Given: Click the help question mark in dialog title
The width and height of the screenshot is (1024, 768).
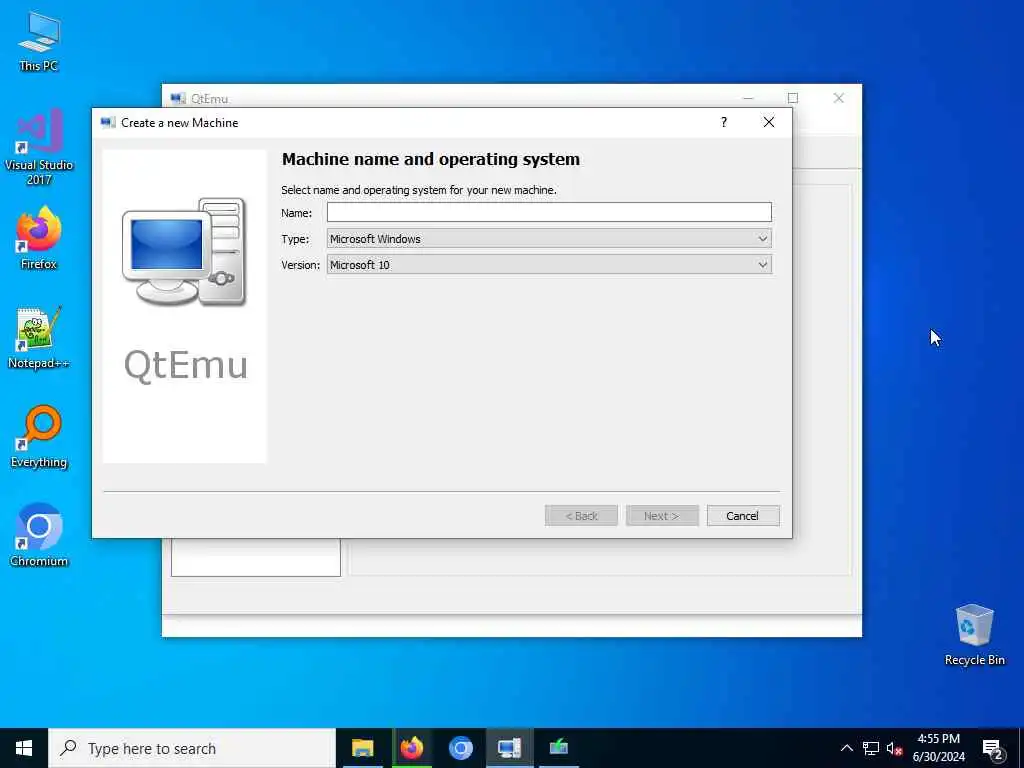Looking at the screenshot, I should click(724, 122).
